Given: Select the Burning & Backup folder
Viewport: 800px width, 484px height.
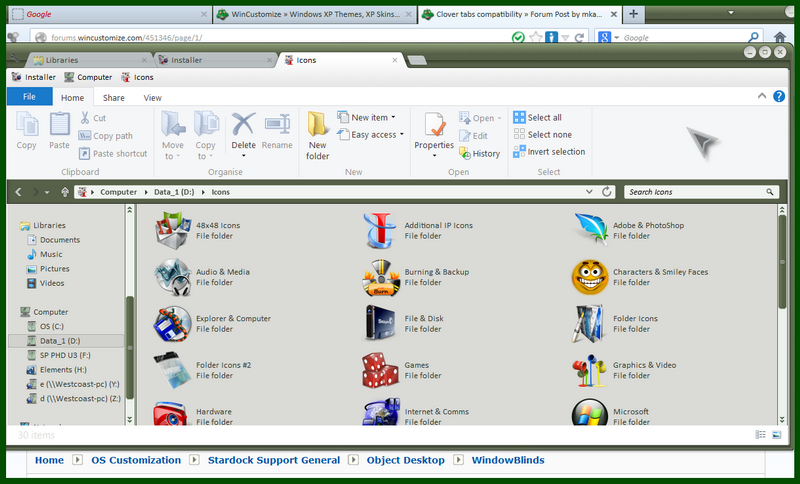Looking at the screenshot, I should 416,277.
